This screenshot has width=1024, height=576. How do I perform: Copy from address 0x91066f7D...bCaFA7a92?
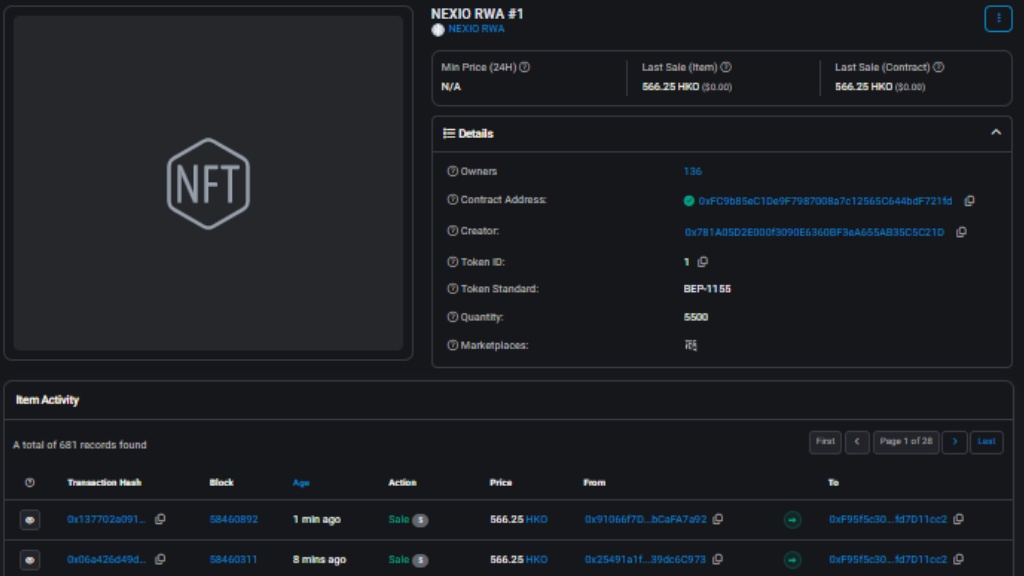pyautogui.click(x=718, y=519)
